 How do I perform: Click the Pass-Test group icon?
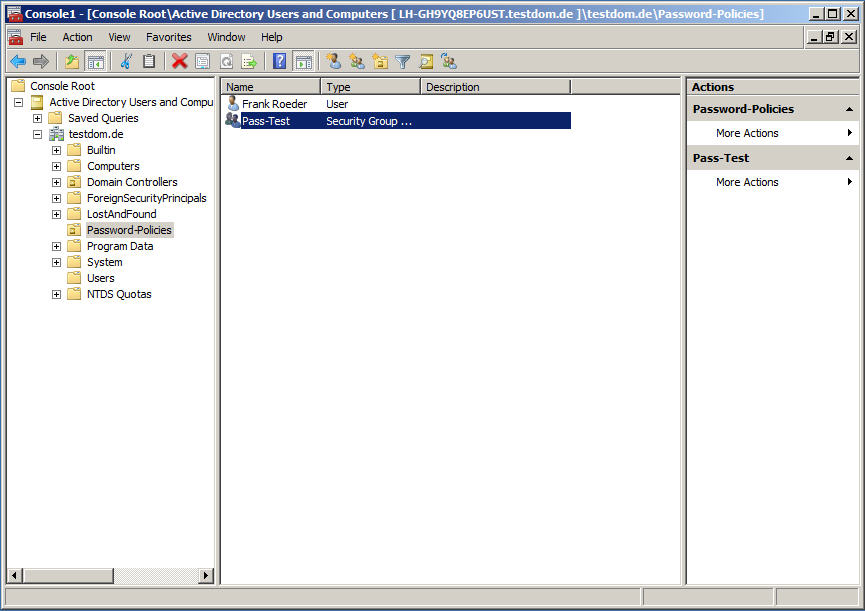pos(232,120)
